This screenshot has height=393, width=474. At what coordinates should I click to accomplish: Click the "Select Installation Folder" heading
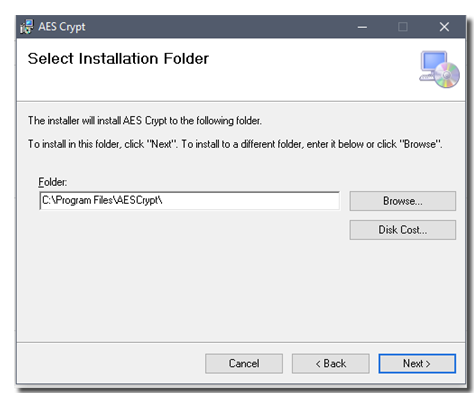click(x=118, y=59)
